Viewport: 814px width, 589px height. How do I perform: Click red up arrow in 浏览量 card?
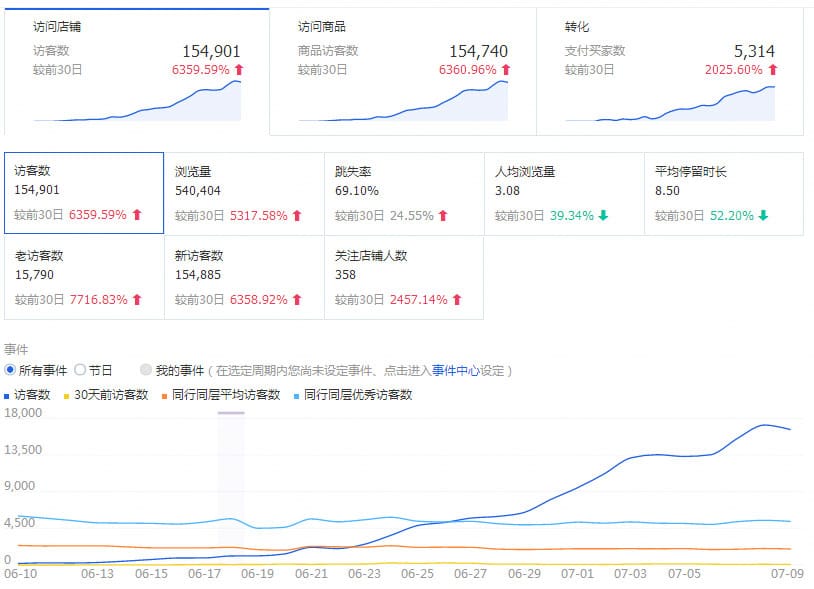pyautogui.click(x=297, y=215)
